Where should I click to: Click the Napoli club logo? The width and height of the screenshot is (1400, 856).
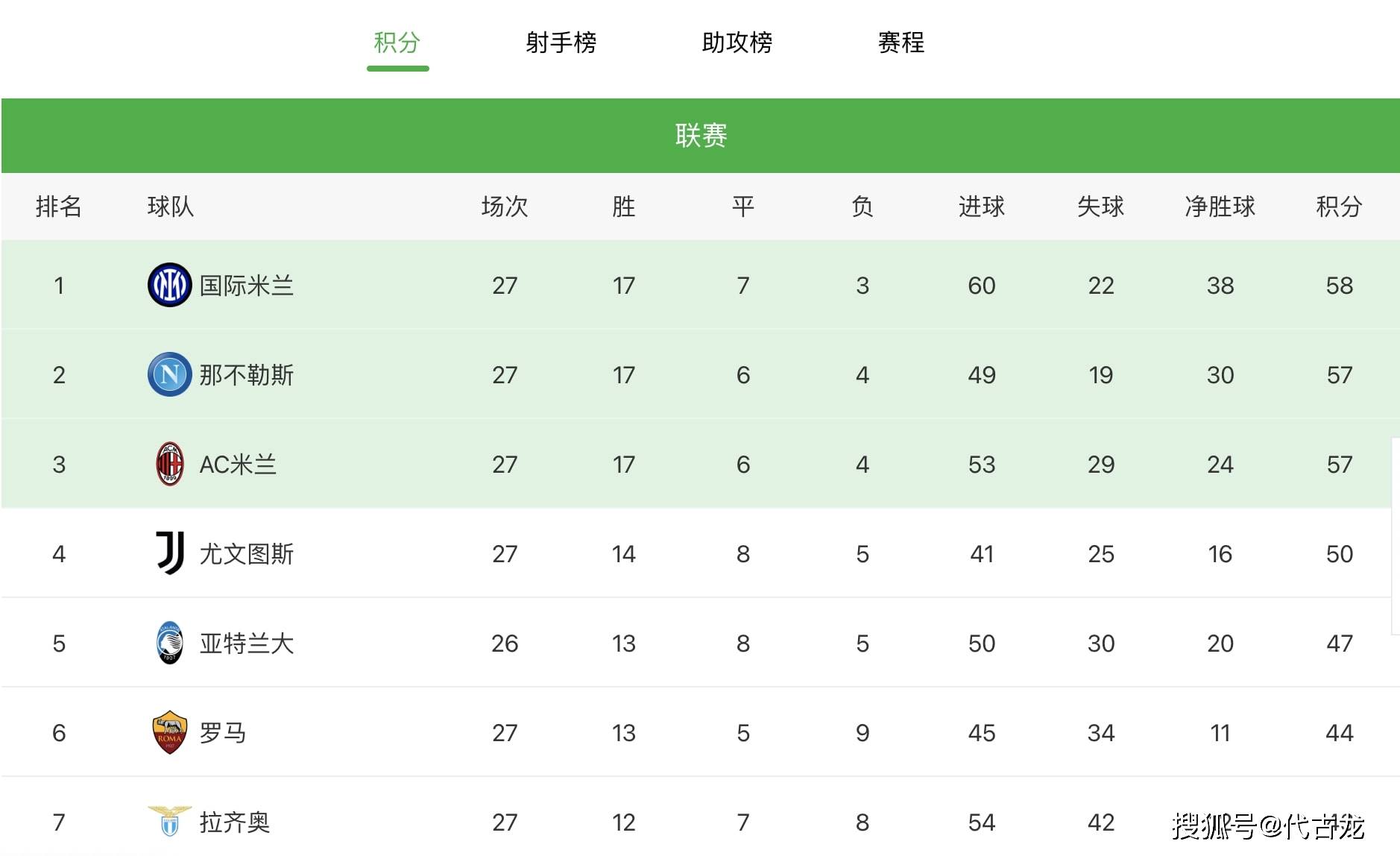[x=170, y=374]
